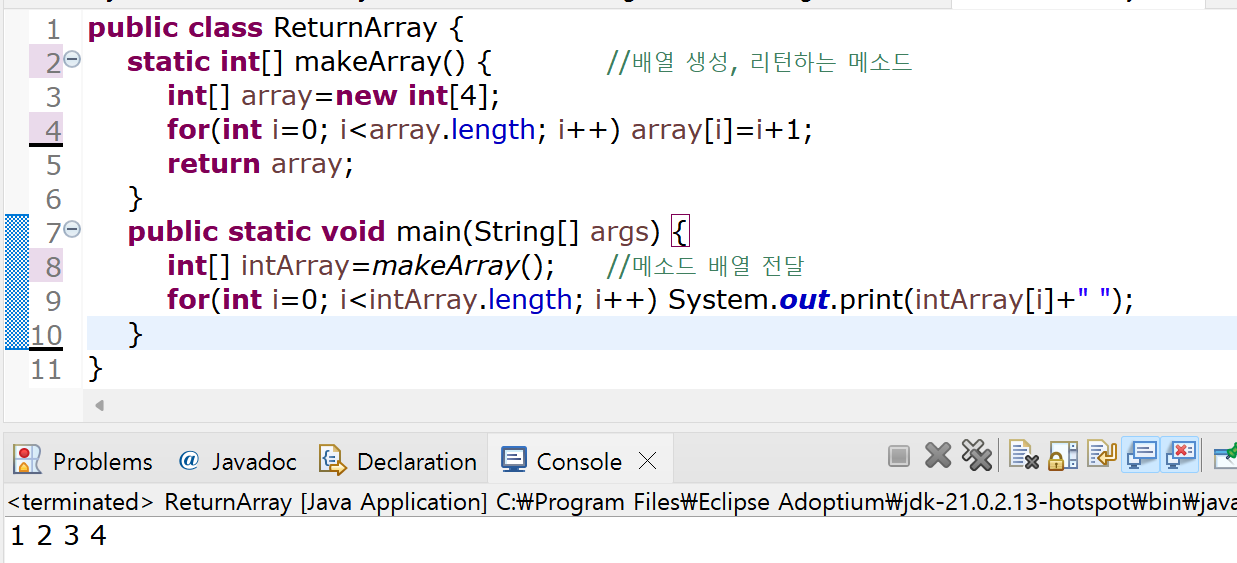Click the Problems tab icon
Image resolution: width=1237 pixels, height=563 pixels.
pyautogui.click(x=27, y=460)
